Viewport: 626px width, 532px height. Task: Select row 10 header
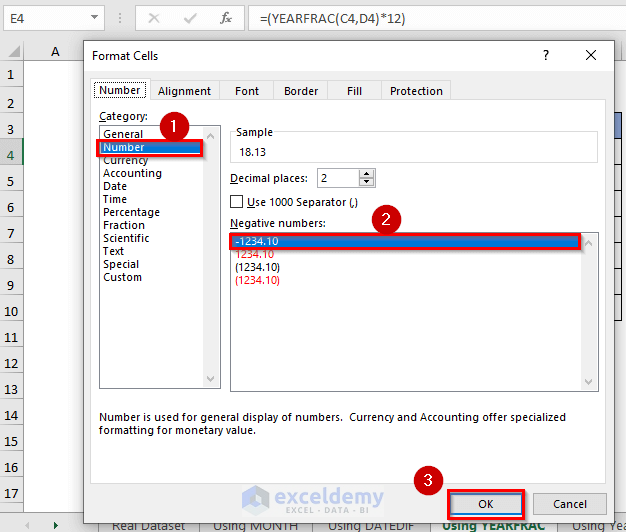pyautogui.click(x=11, y=311)
